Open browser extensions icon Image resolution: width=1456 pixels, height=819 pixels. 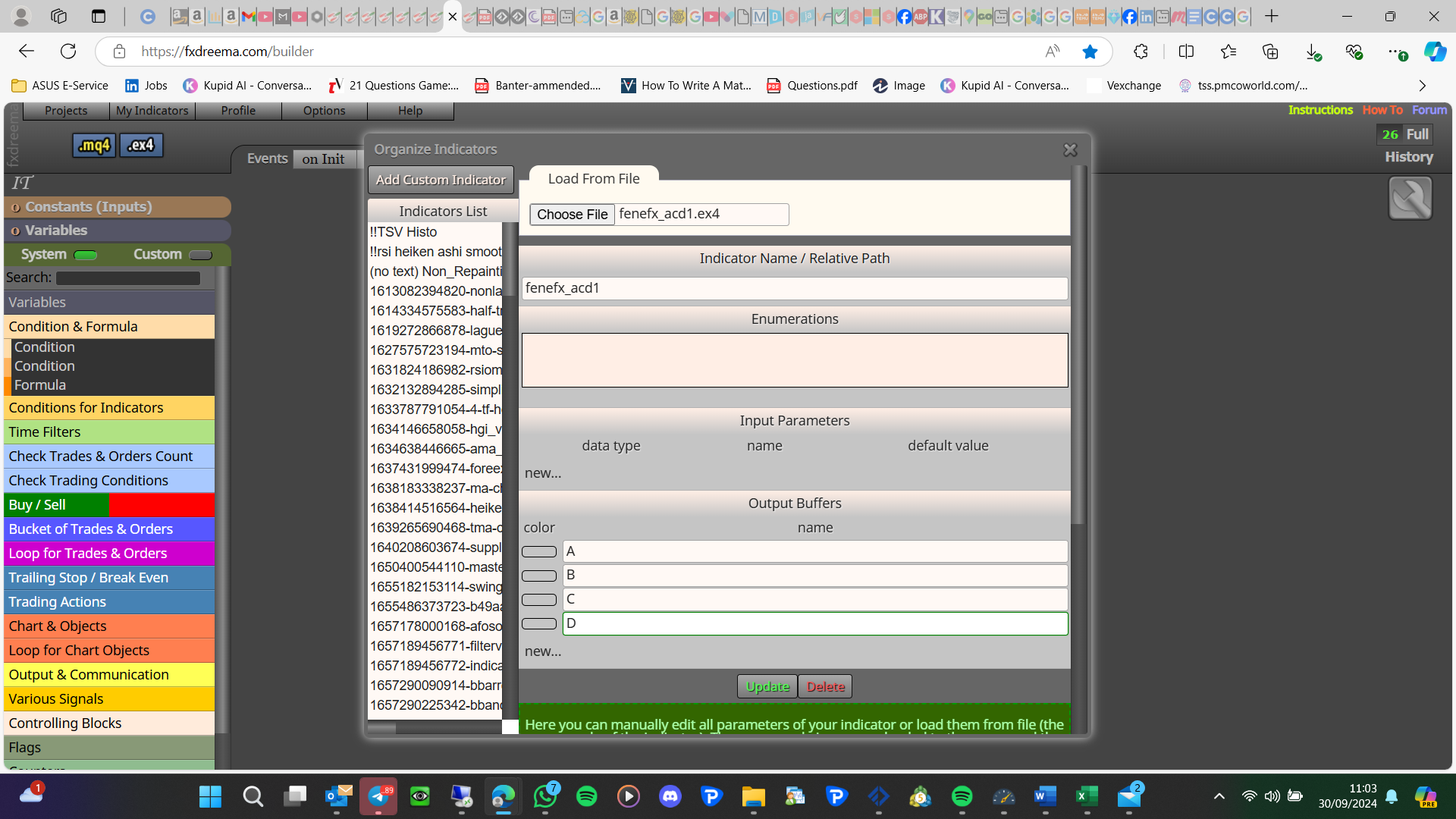tap(1141, 52)
